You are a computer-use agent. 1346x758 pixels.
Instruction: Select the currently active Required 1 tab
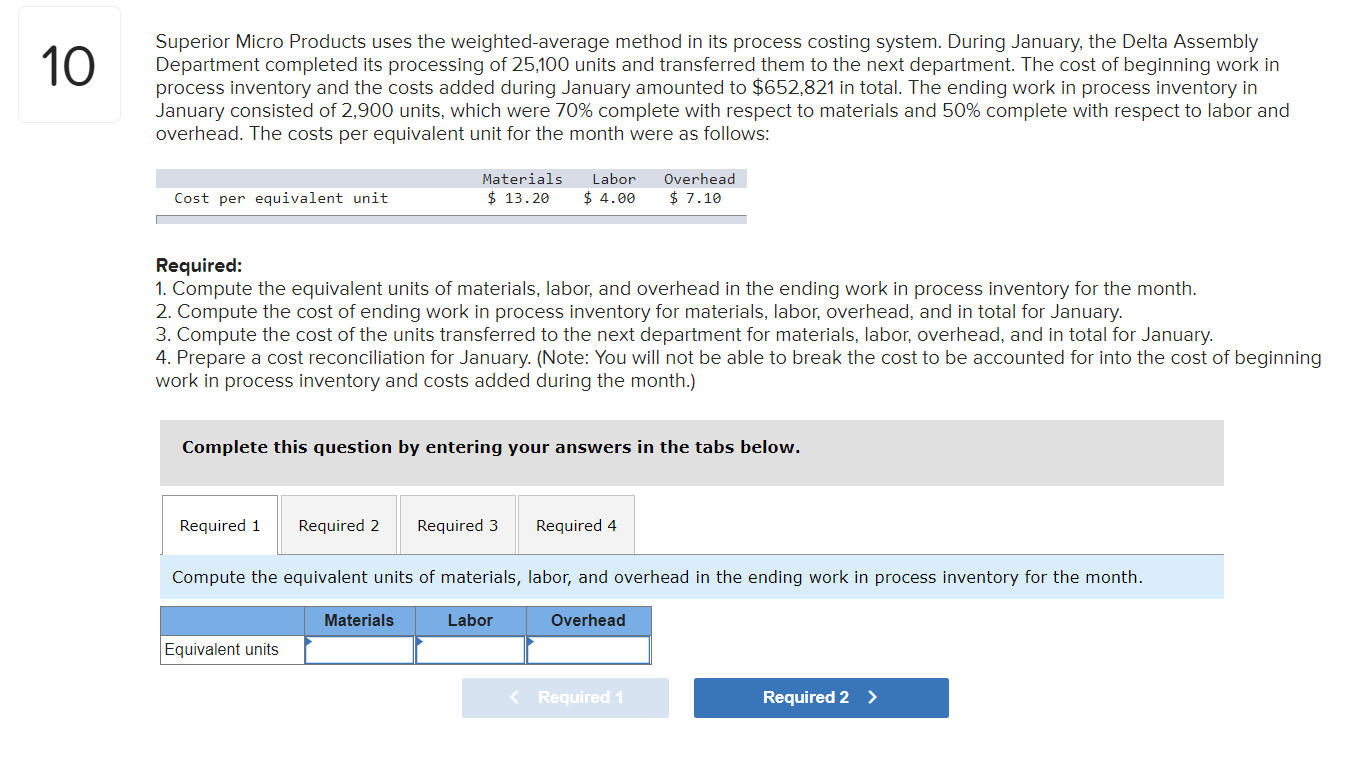tap(219, 524)
